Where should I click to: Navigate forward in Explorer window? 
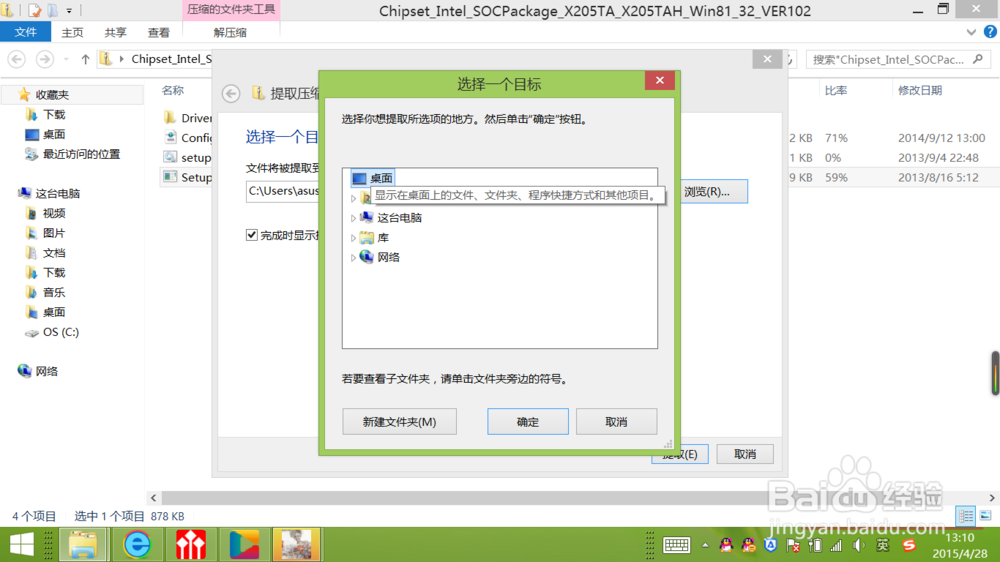[44, 59]
